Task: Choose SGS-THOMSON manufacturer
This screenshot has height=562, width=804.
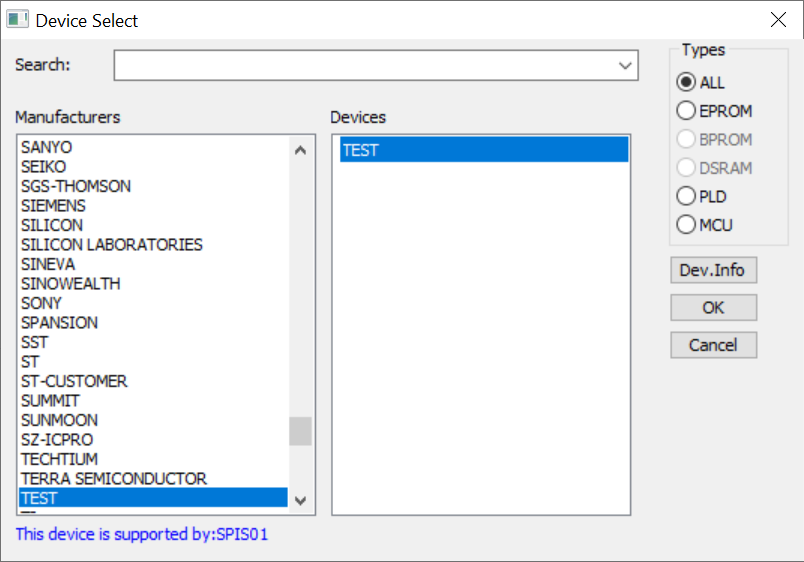Action: (153, 186)
